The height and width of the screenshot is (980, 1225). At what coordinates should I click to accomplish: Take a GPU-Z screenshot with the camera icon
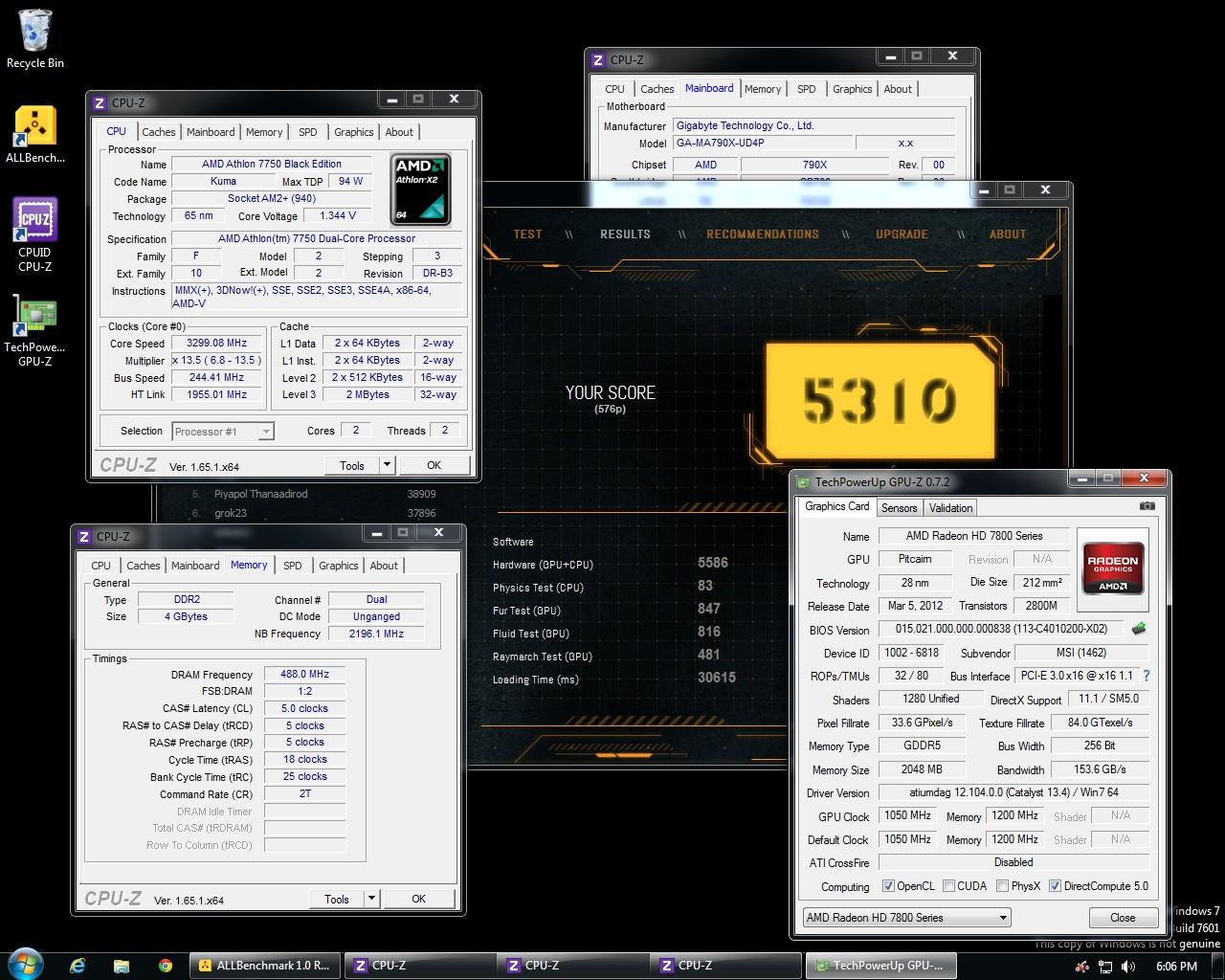pyautogui.click(x=1147, y=506)
